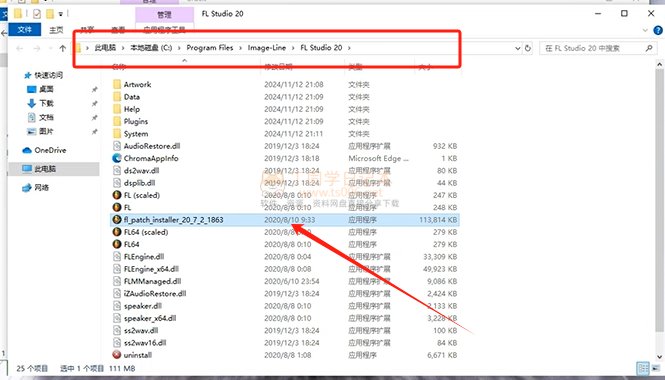The image size is (665, 380).
Task: Click the Back navigation arrow
Action: (20, 48)
